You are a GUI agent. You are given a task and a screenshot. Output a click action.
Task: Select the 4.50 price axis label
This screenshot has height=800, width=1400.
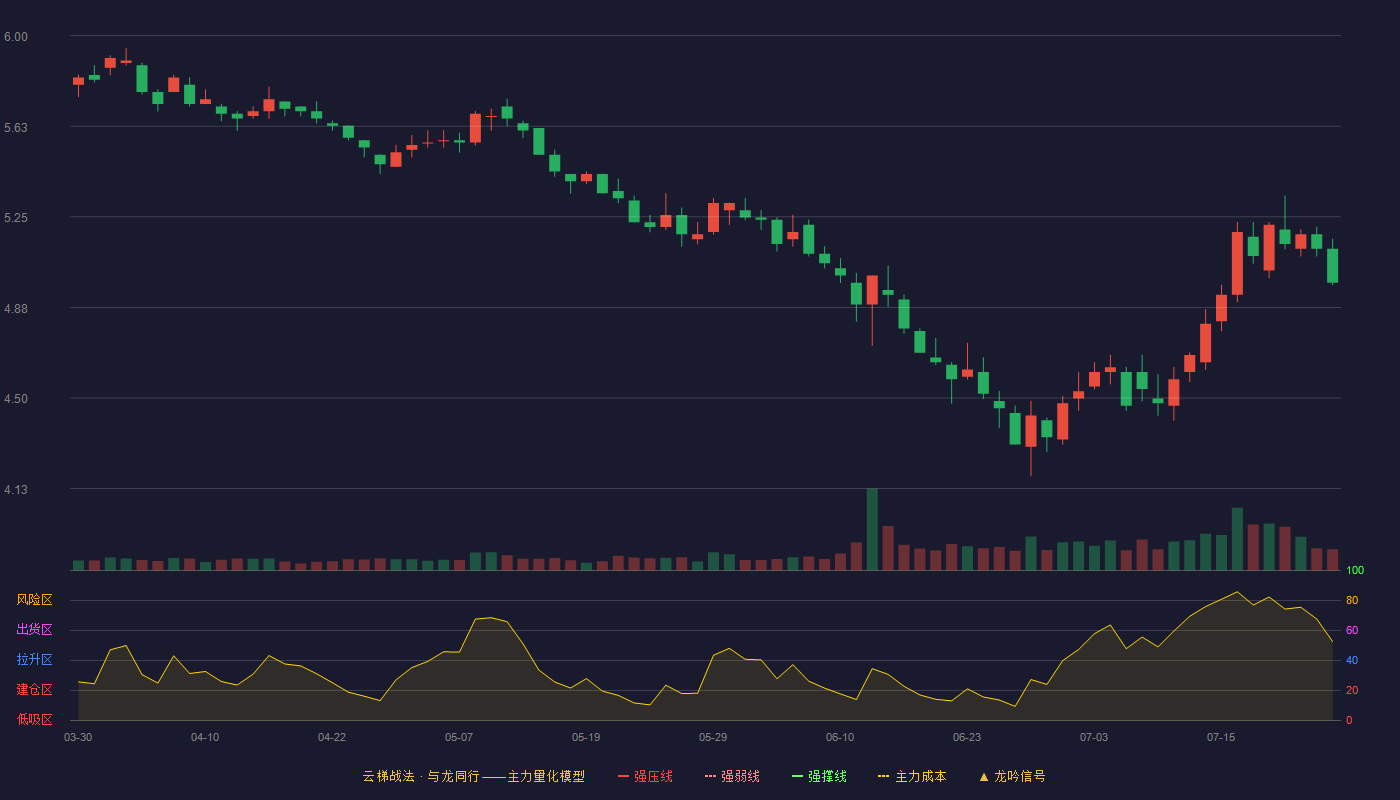coord(16,399)
